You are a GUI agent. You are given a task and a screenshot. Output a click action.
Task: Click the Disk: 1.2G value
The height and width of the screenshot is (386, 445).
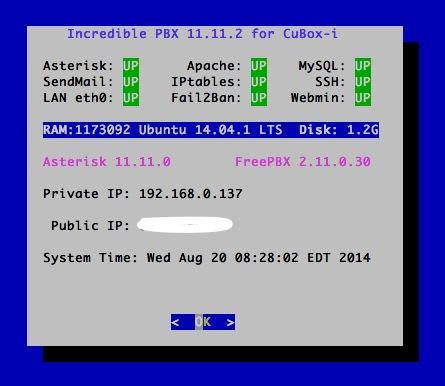pos(339,130)
